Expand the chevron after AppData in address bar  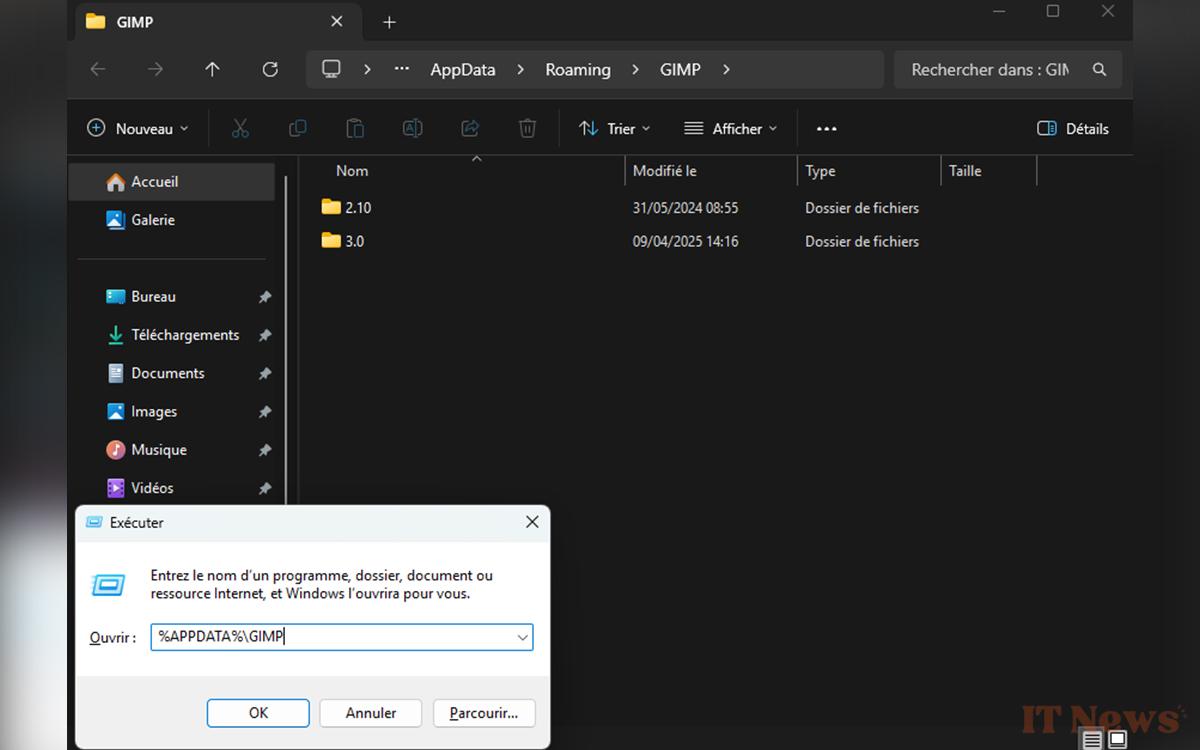click(520, 70)
